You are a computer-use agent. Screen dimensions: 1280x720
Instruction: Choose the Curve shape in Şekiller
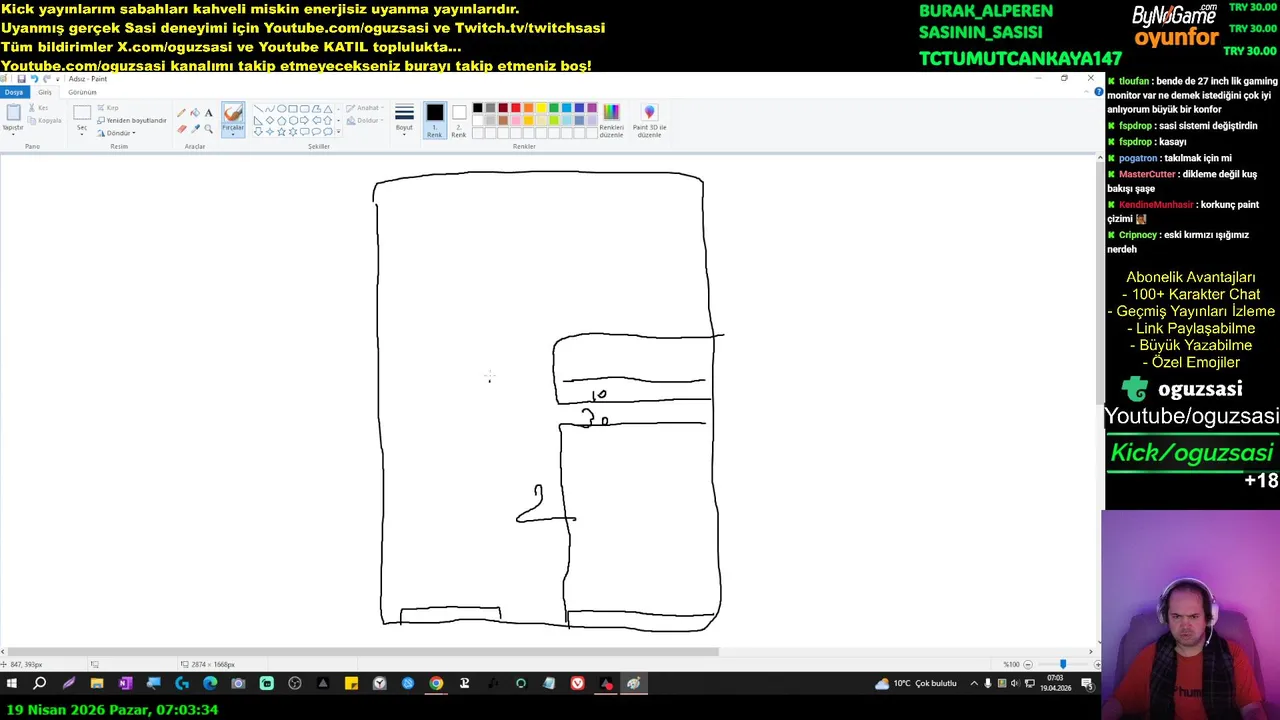point(270,109)
